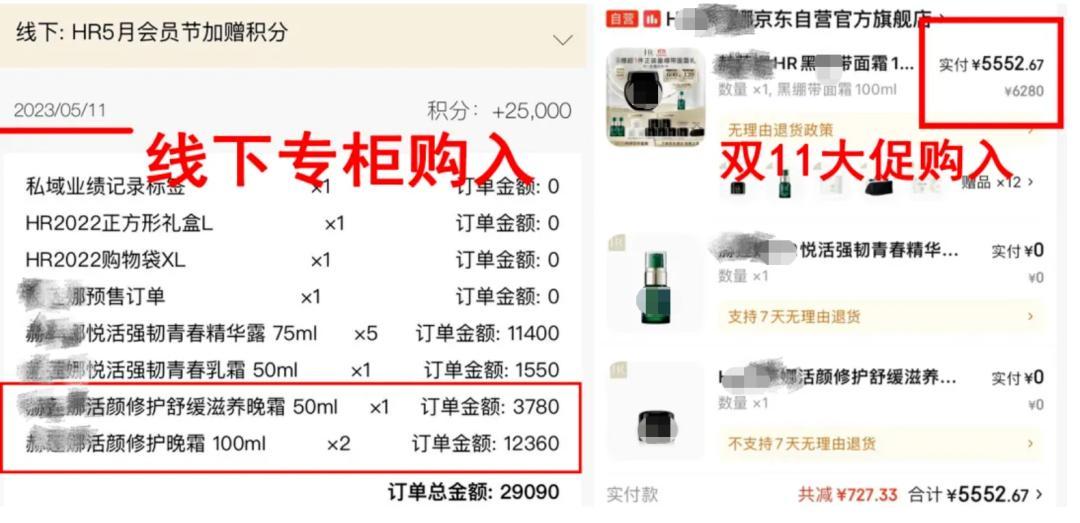Open the gift set product image at top
Viewport: 1080px width, 523px height.
656,96
